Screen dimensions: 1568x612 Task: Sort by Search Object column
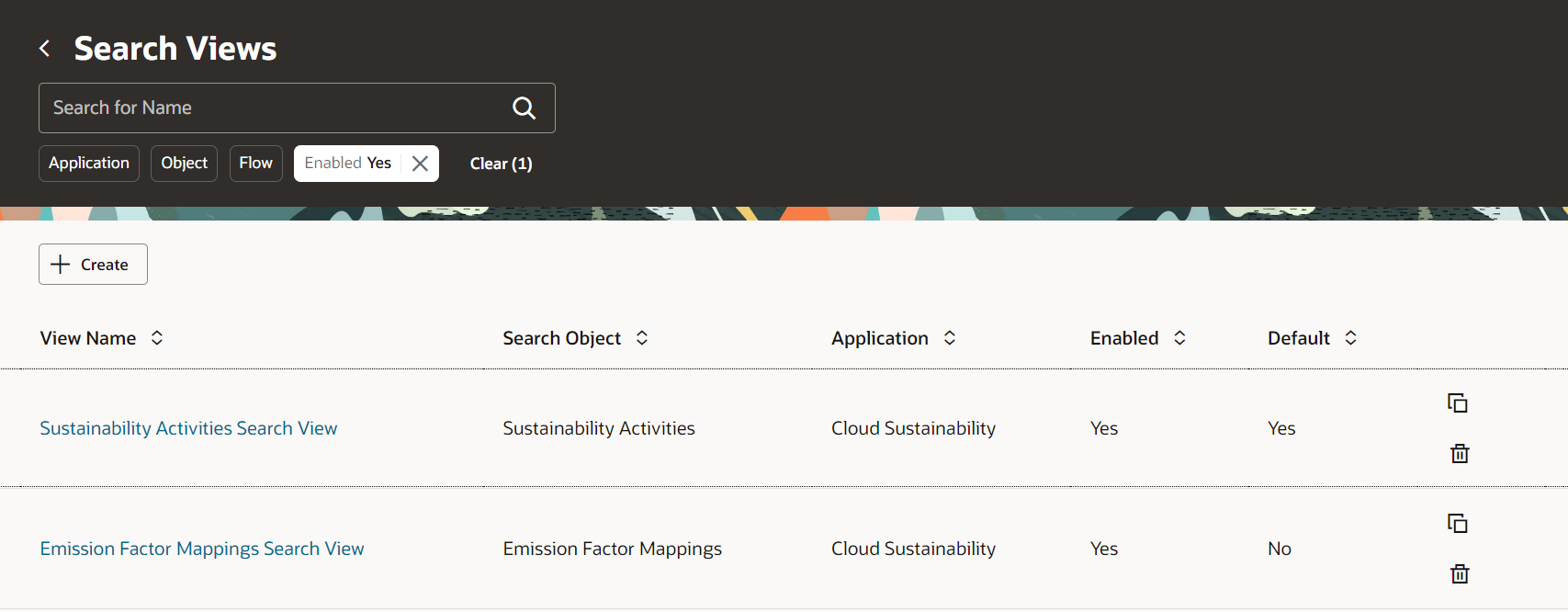(x=642, y=338)
